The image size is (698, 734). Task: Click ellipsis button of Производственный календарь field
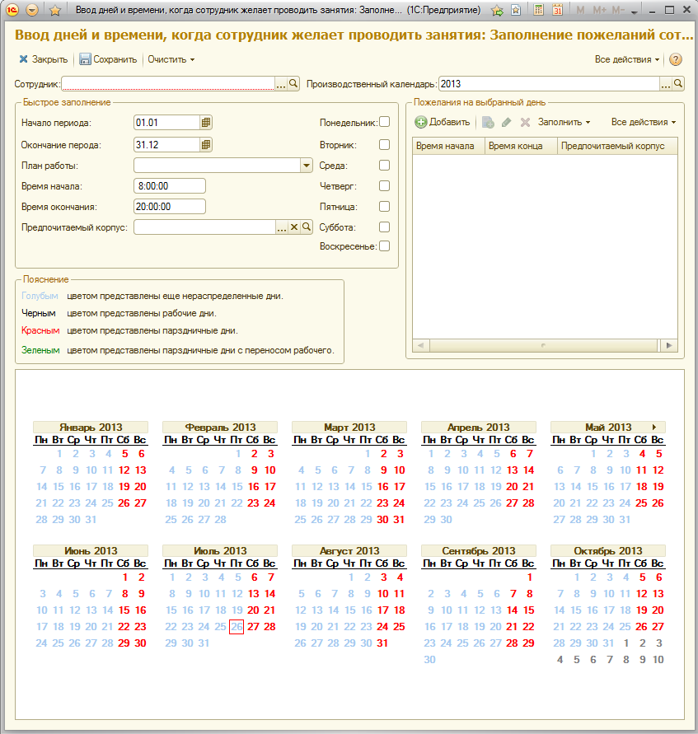pyautogui.click(x=666, y=84)
